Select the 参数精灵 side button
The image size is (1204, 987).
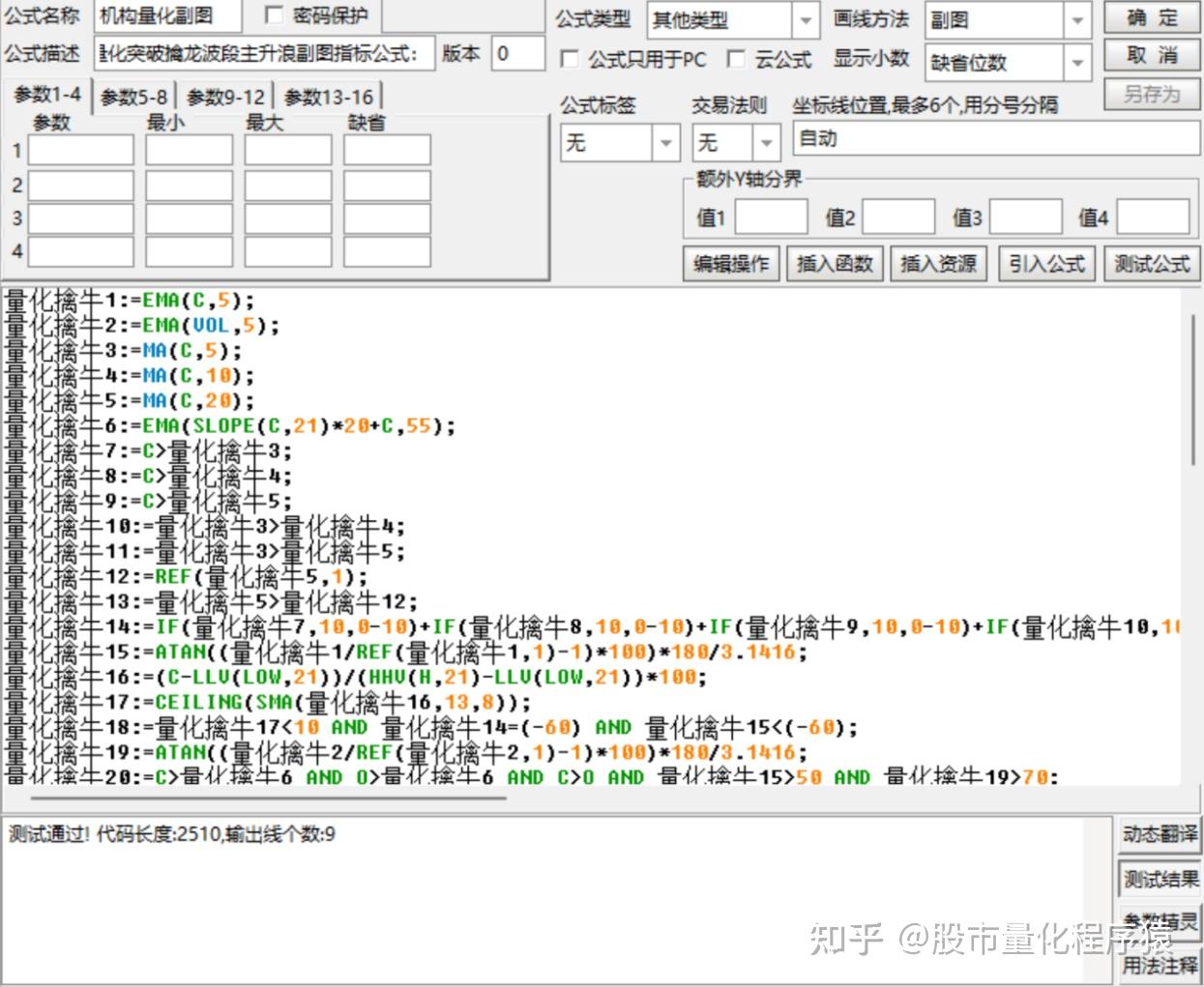[x=1159, y=920]
